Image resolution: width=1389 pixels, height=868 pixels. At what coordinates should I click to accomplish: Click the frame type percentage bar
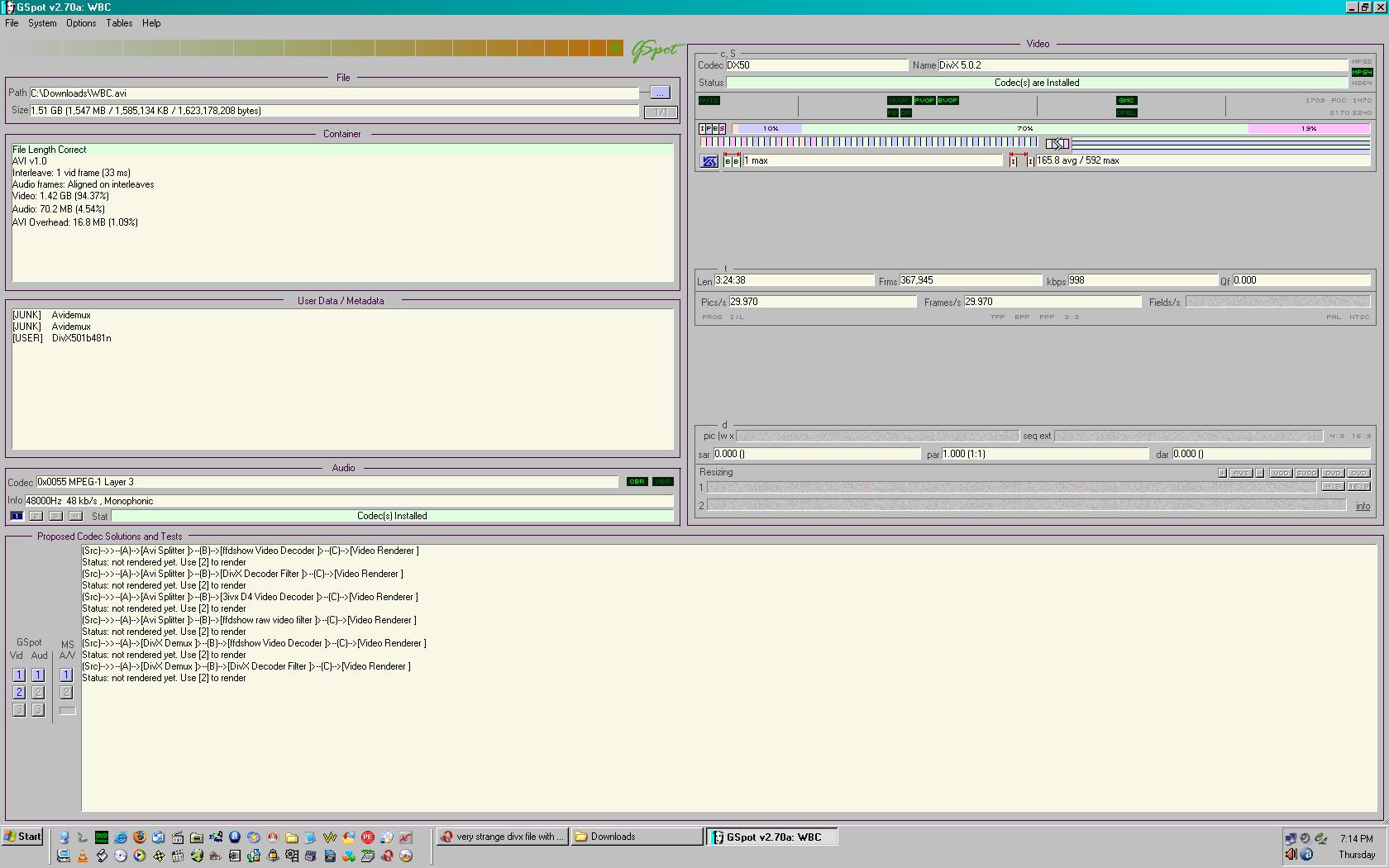click(x=1051, y=129)
